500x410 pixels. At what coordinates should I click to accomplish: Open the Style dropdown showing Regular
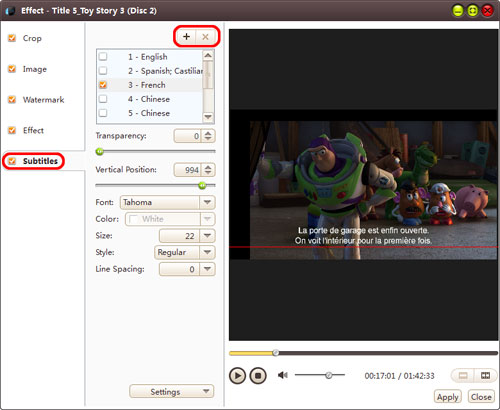185,252
